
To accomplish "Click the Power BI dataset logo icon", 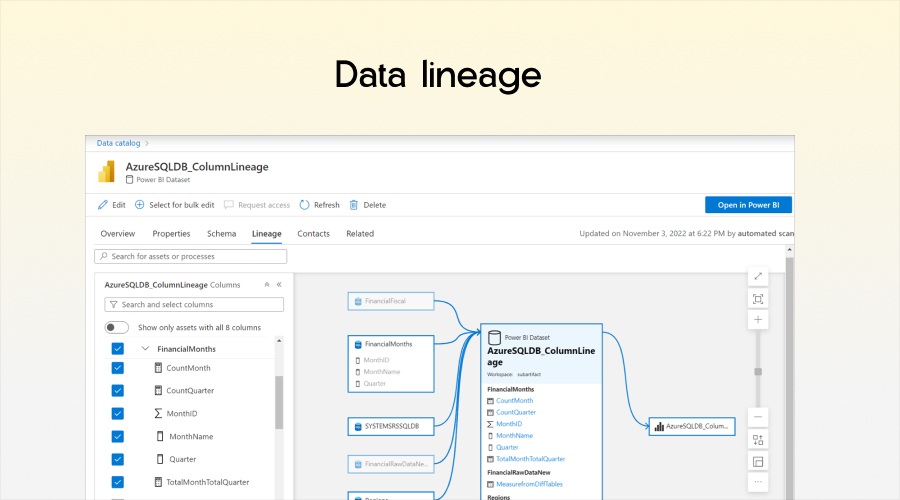I will (107, 172).
